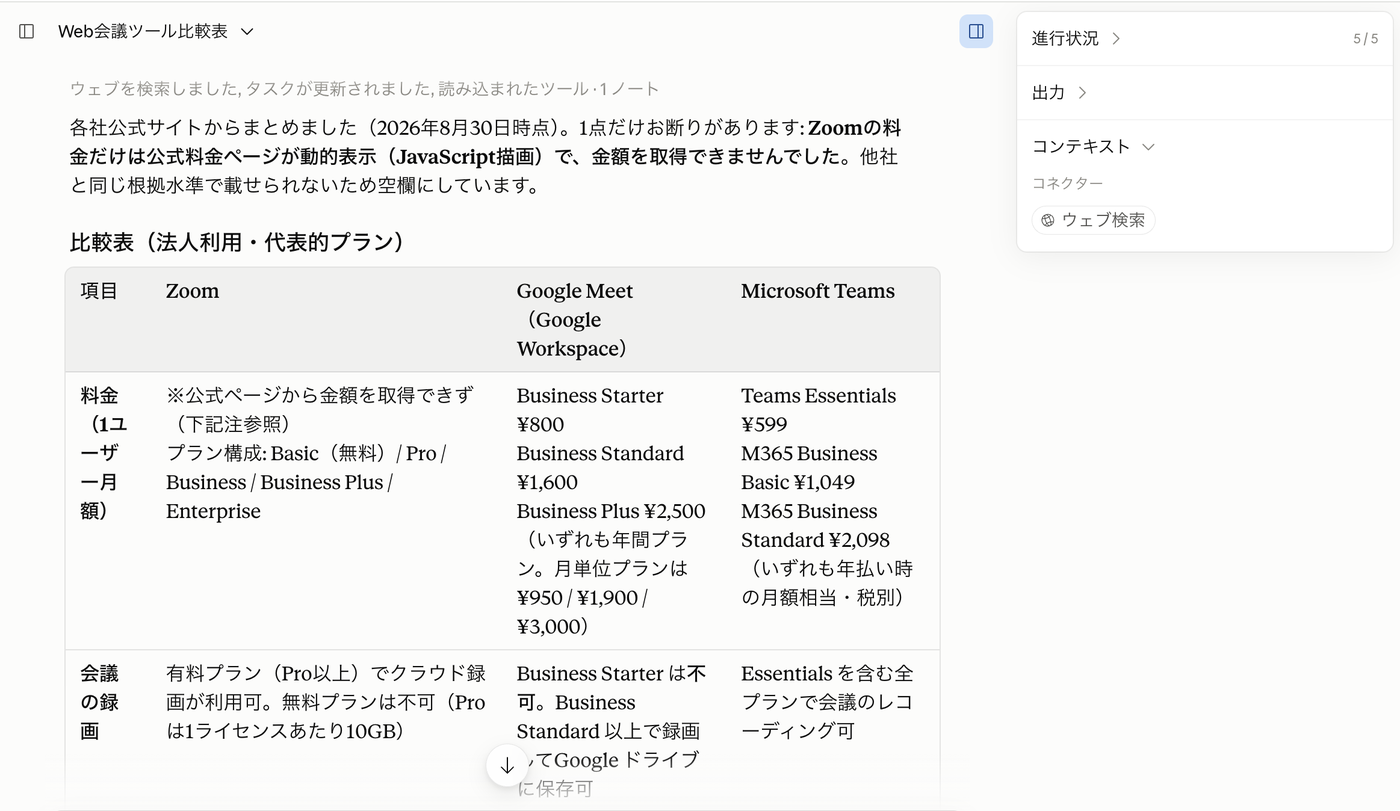This screenshot has height=811, width=1400.
Task: Click the M365 Business Standard ¥2,098 text
Action: coord(815,526)
